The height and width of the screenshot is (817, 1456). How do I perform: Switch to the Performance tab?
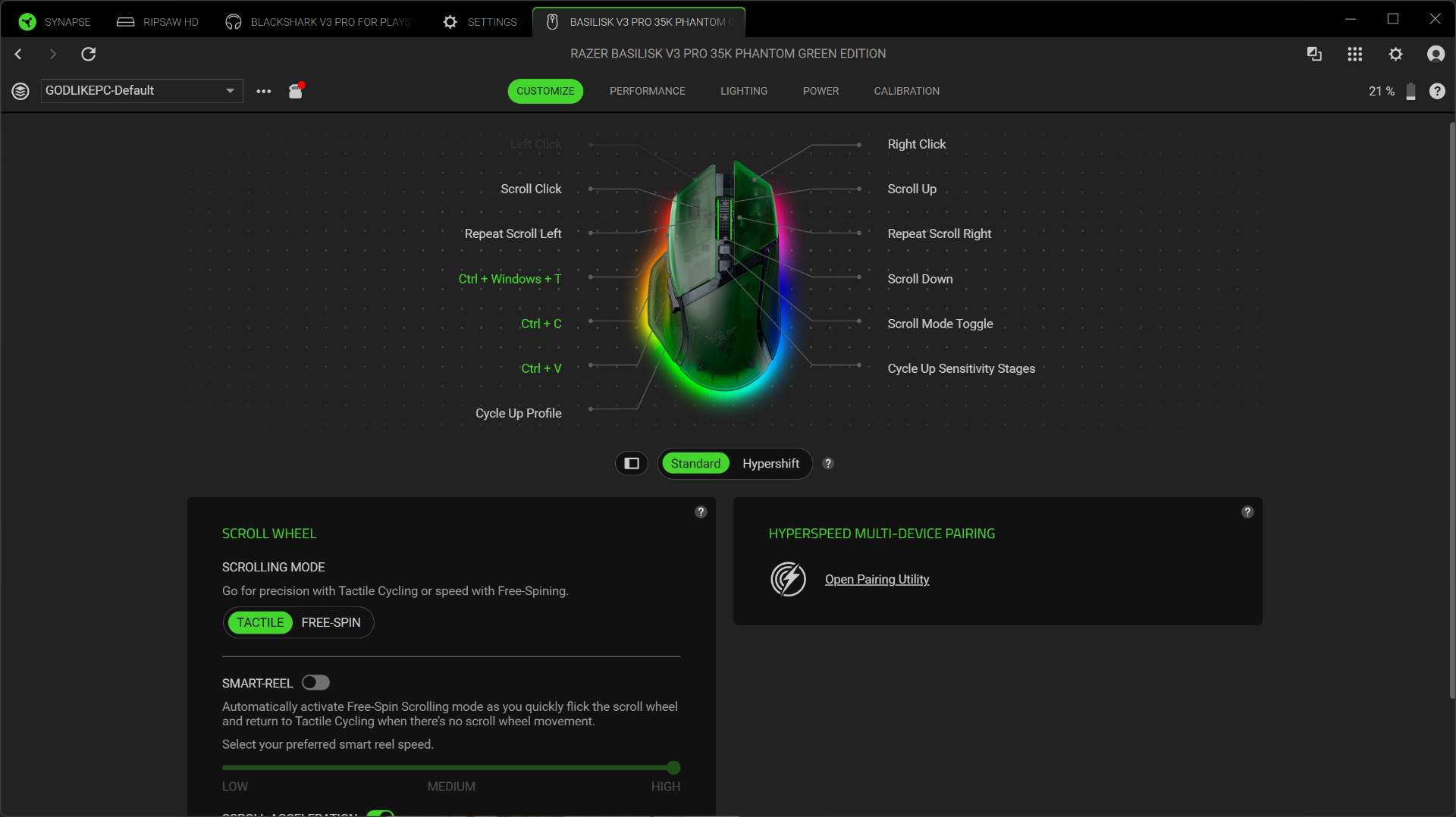647,91
